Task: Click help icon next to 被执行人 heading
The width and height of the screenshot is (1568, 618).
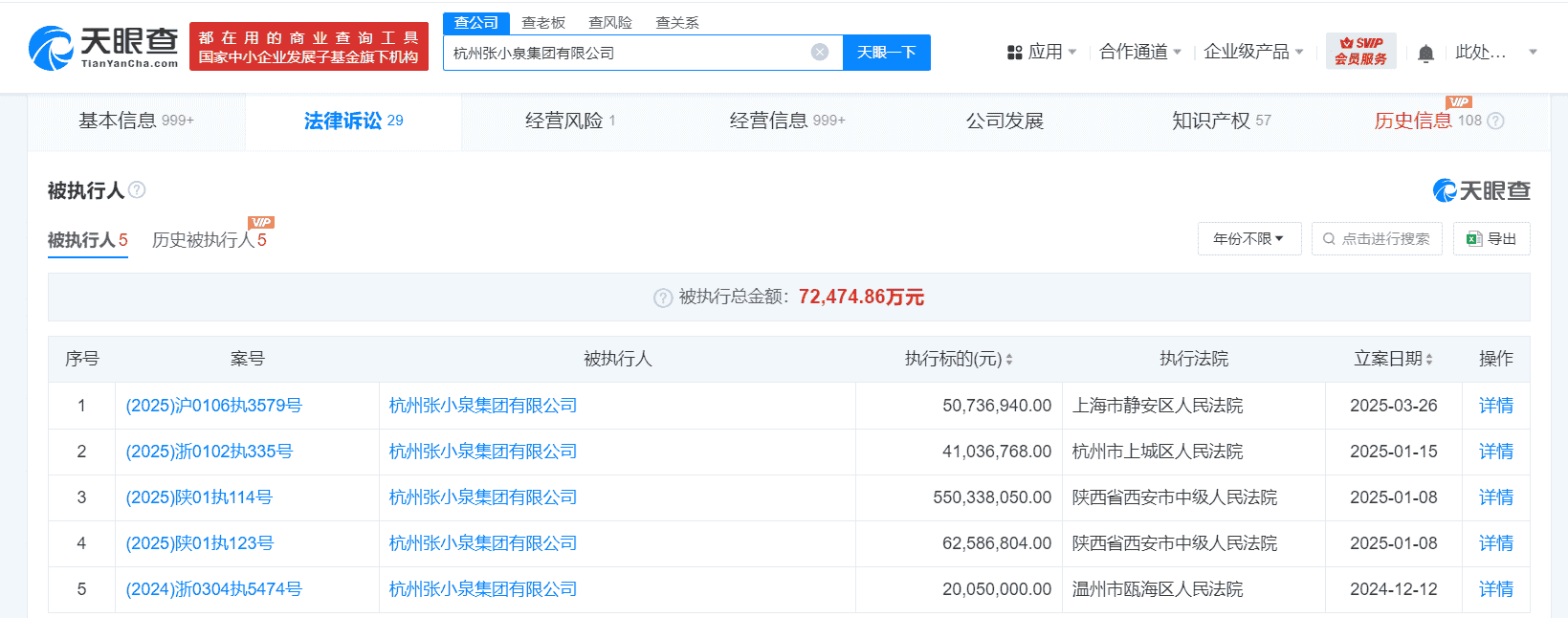Action: point(137,189)
